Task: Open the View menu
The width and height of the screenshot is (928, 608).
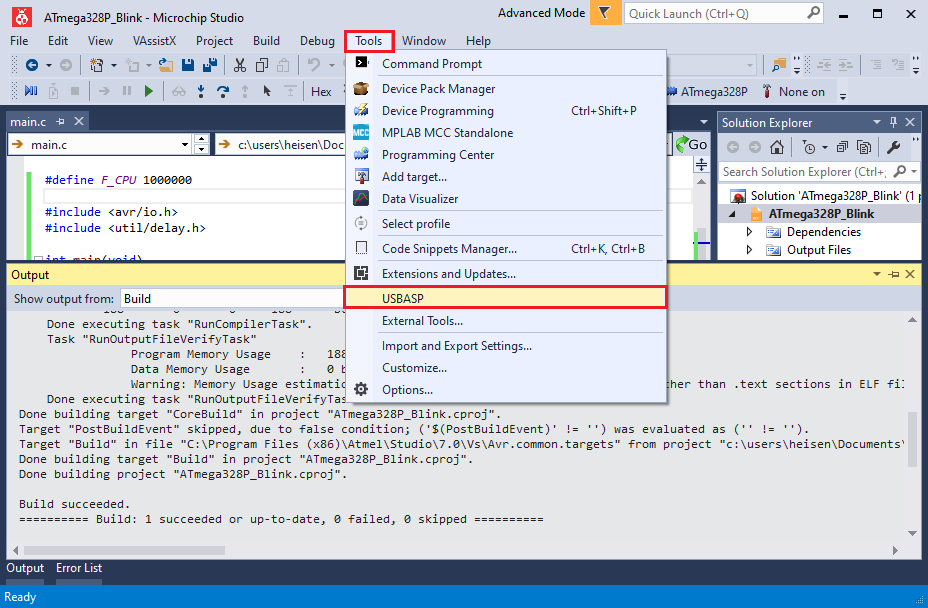Action: (100, 41)
